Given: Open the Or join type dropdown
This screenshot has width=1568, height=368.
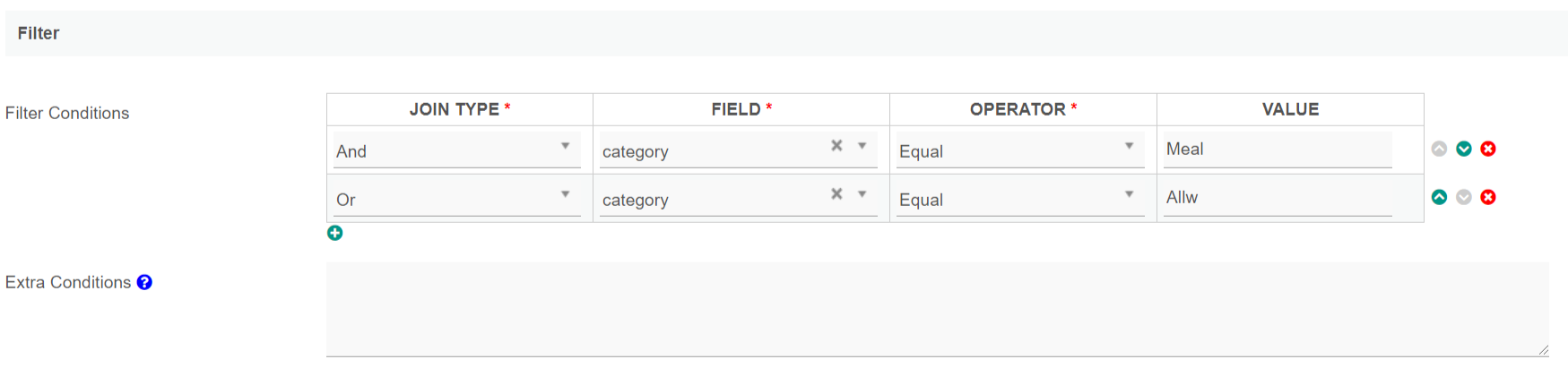Looking at the screenshot, I should pyautogui.click(x=456, y=199).
